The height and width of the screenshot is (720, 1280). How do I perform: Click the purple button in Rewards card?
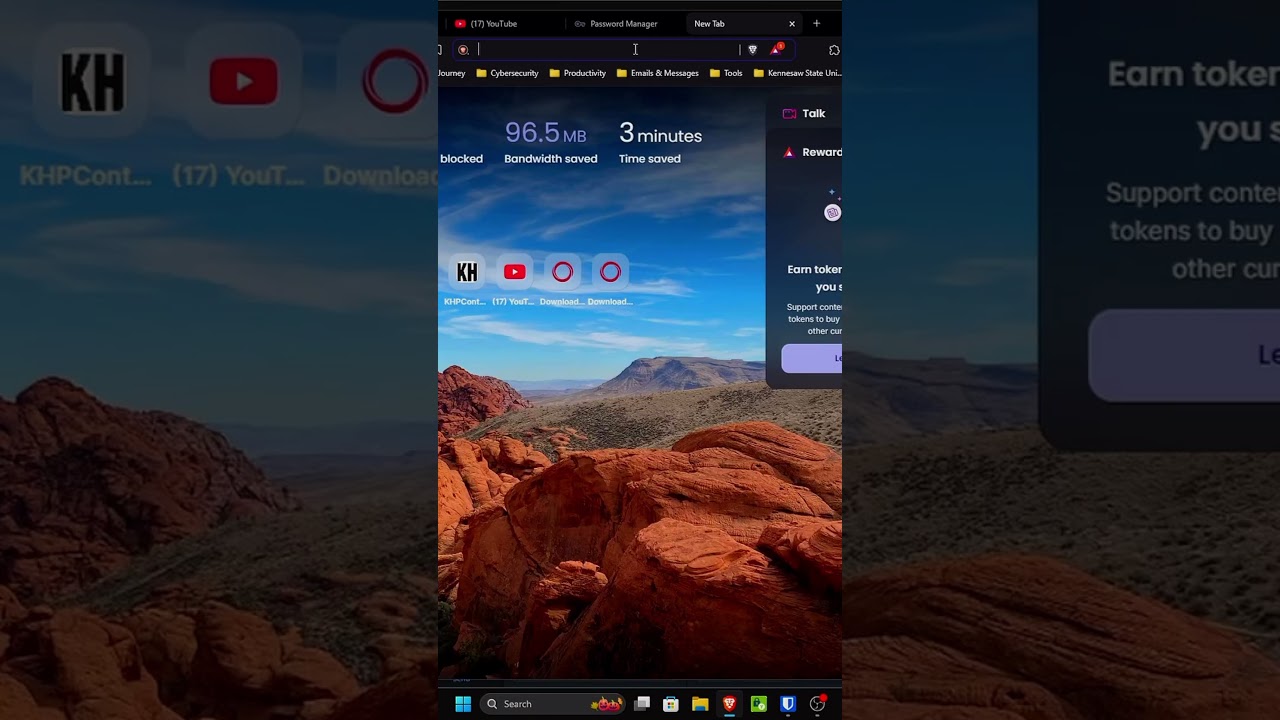coord(812,358)
